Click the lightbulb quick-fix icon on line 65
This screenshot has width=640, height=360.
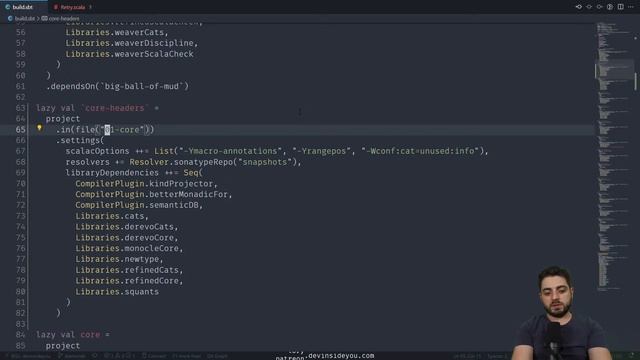tap(39, 128)
